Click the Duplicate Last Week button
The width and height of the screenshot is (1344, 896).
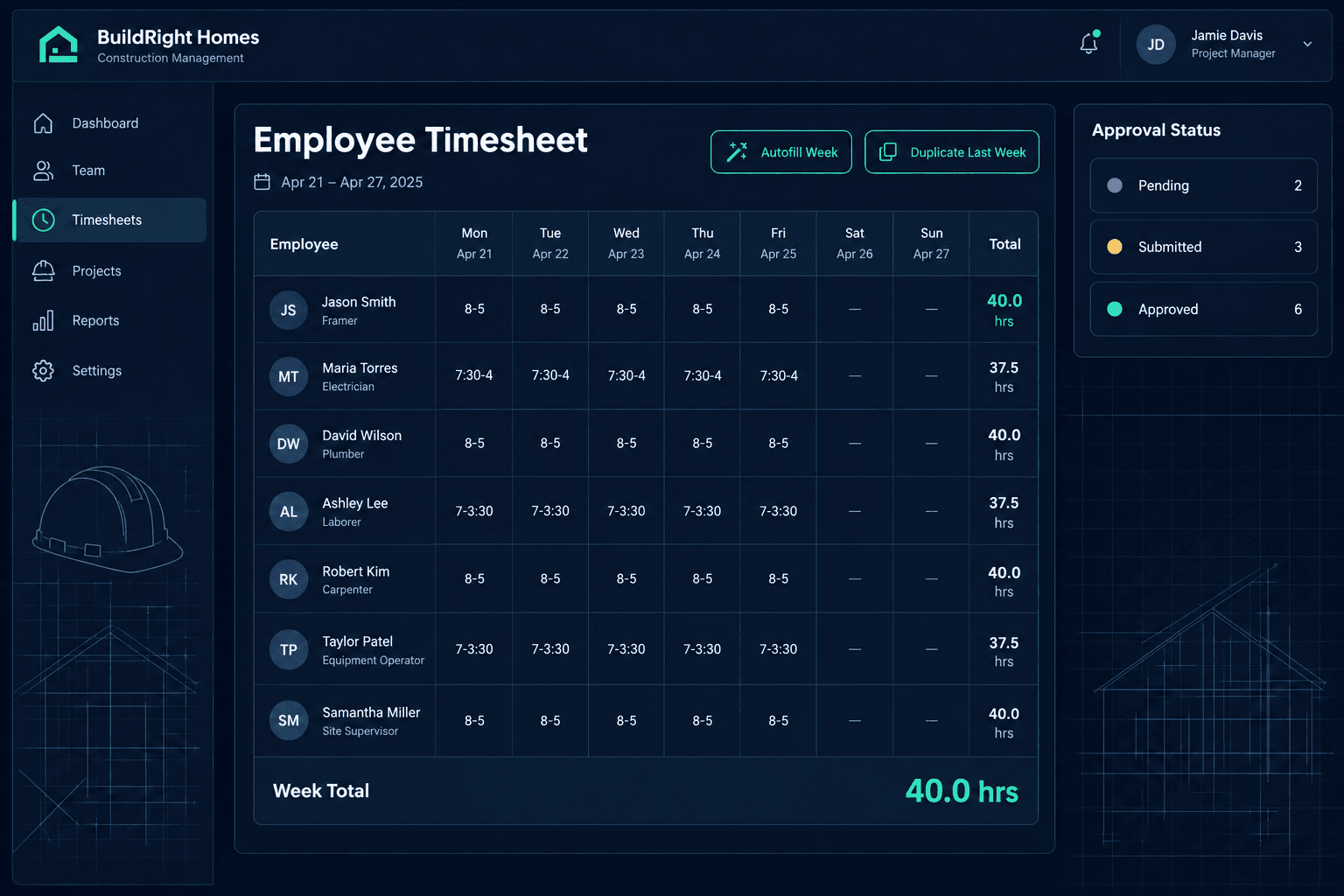click(x=951, y=152)
